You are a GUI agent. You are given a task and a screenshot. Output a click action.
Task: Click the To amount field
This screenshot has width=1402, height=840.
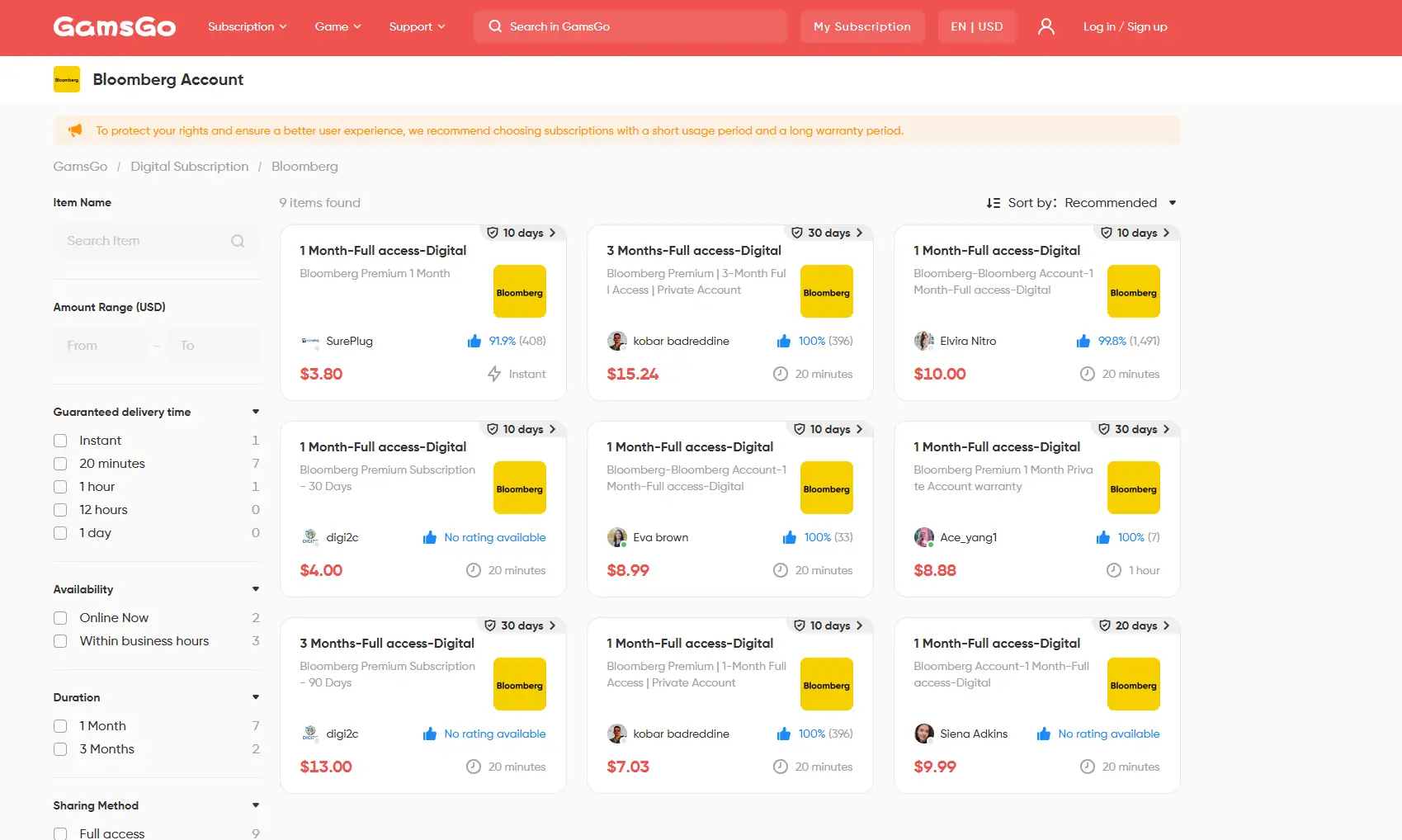tap(214, 346)
